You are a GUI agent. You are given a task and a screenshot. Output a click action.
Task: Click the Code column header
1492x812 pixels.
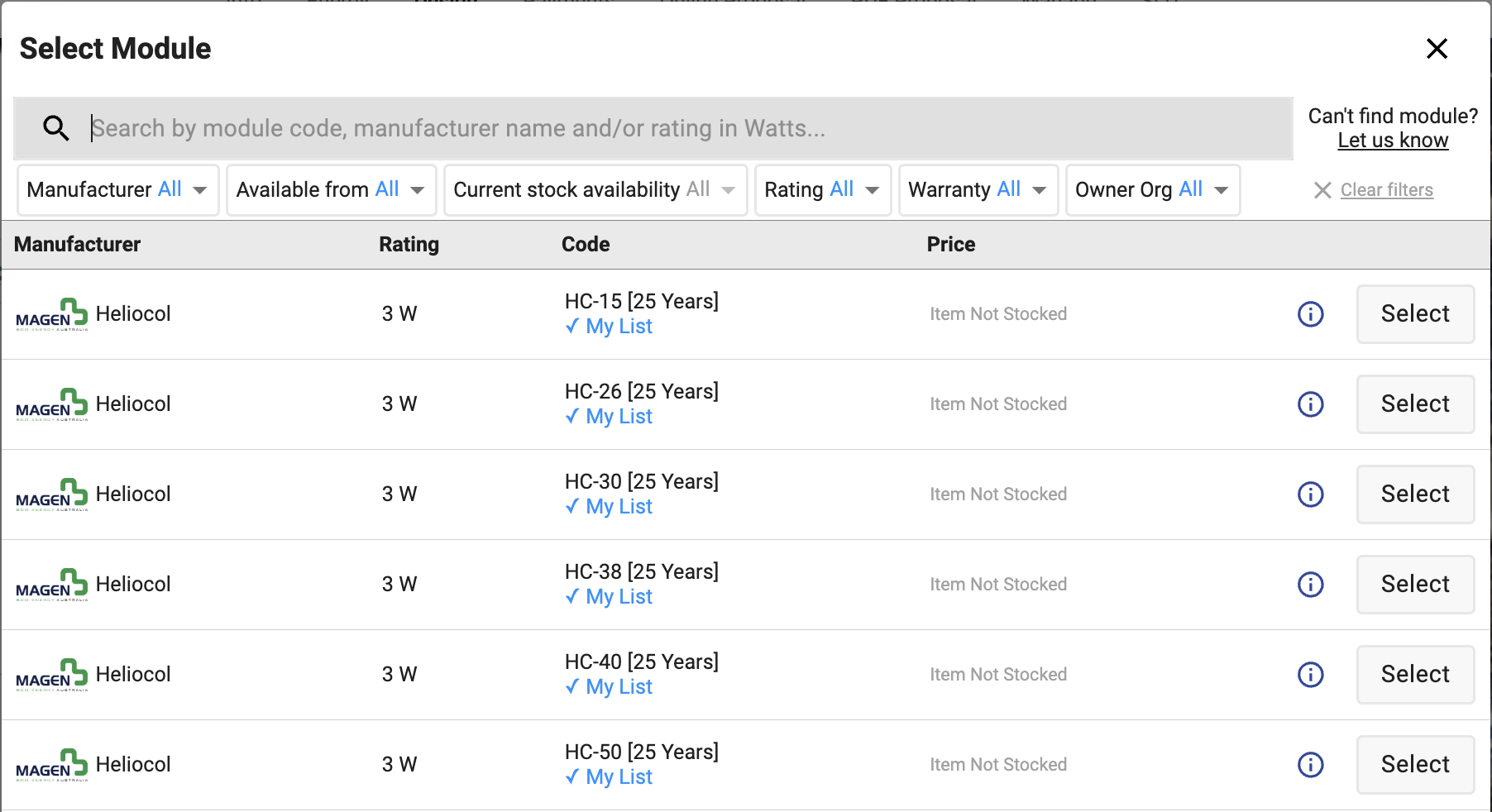pos(586,245)
